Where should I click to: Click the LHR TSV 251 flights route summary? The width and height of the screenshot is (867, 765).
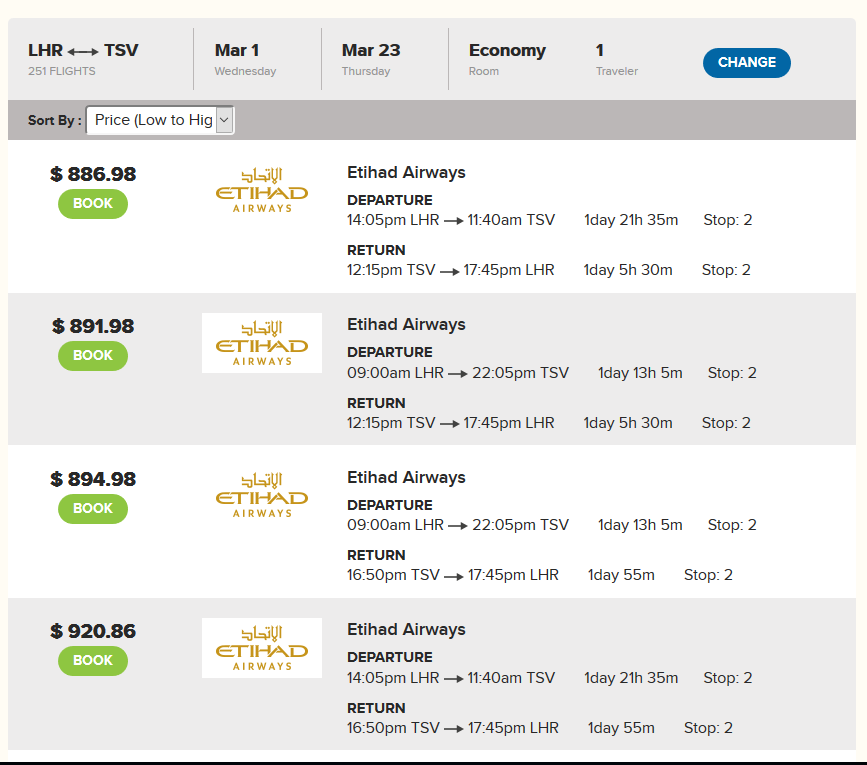tap(83, 59)
